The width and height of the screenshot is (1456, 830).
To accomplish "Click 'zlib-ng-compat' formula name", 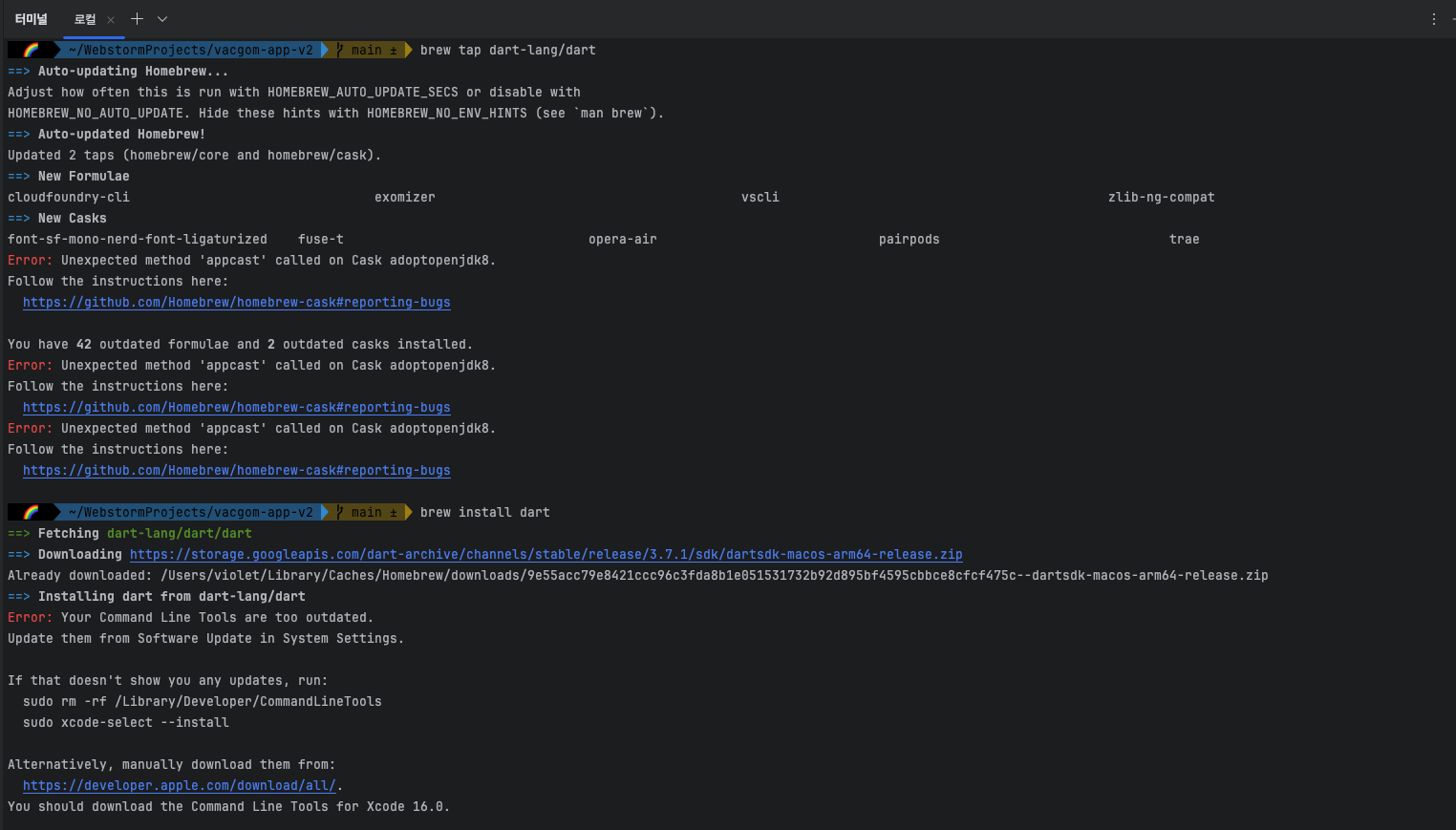I will (x=1162, y=198).
